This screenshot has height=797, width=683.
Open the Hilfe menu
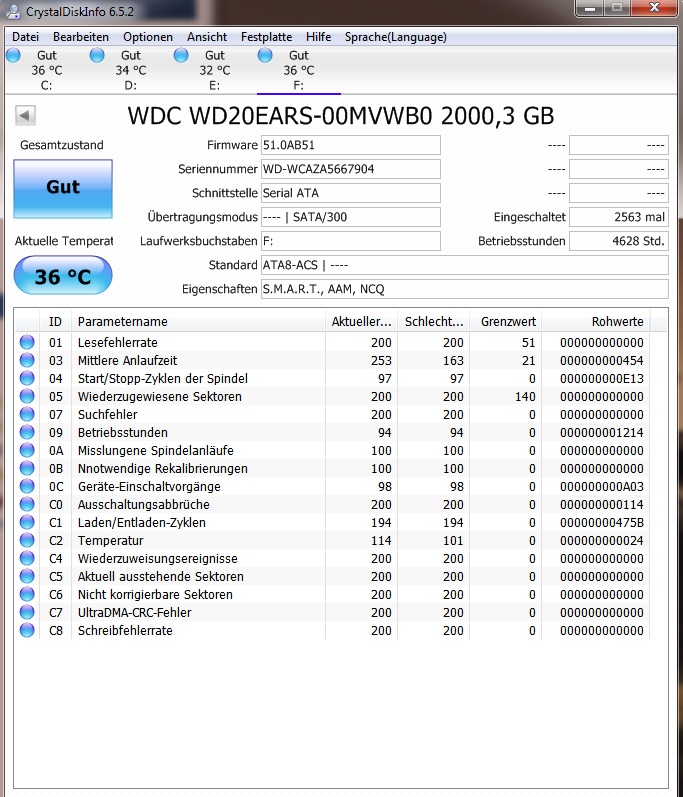(x=319, y=37)
